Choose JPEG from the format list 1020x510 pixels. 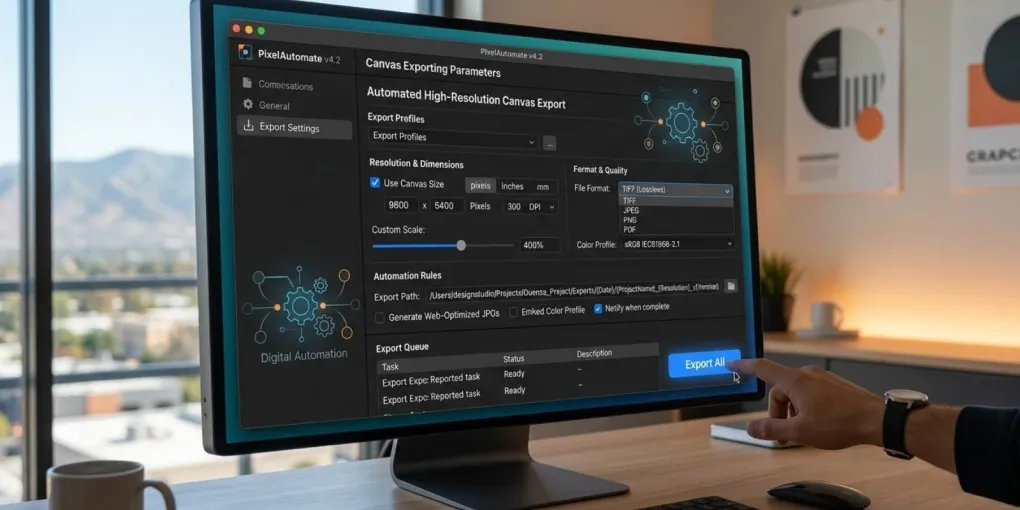675,211
